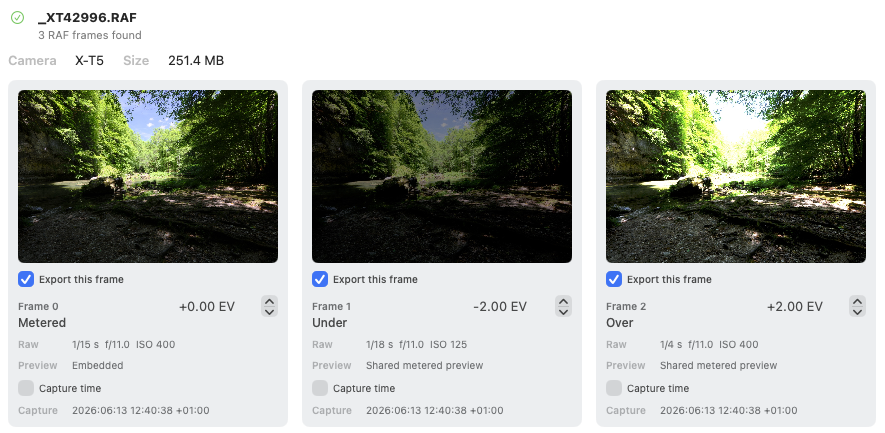Click the -2.00 EV value
This screenshot has width=885, height=433.
coord(500,307)
